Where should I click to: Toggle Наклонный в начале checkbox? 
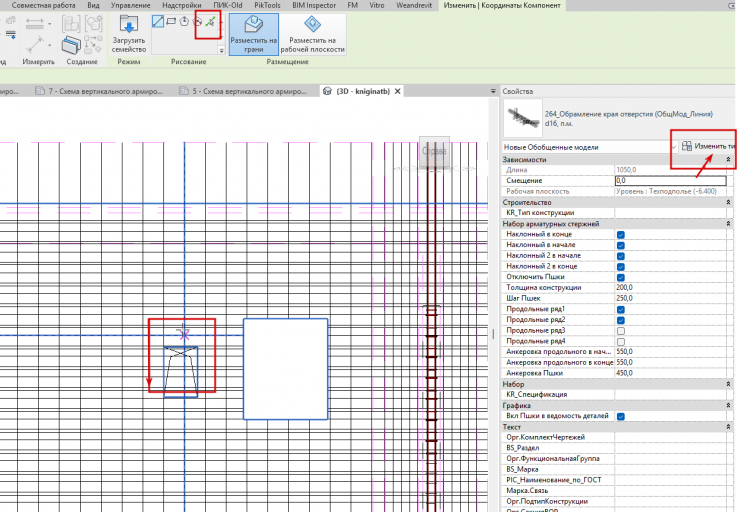[620, 245]
